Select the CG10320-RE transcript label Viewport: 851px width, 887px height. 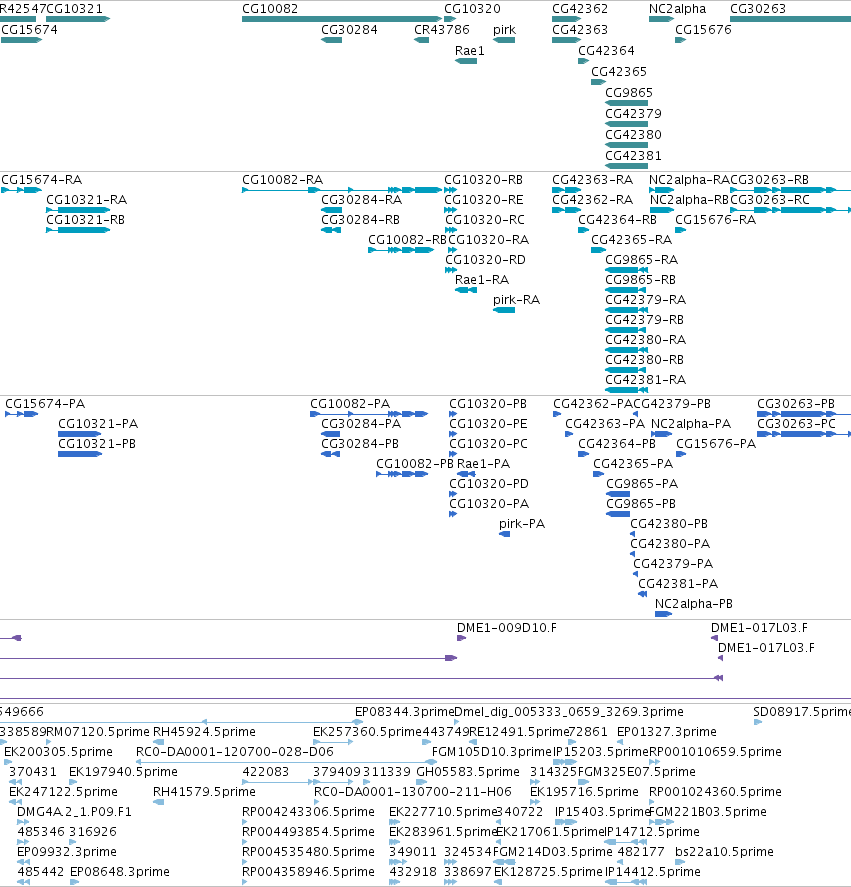click(484, 200)
